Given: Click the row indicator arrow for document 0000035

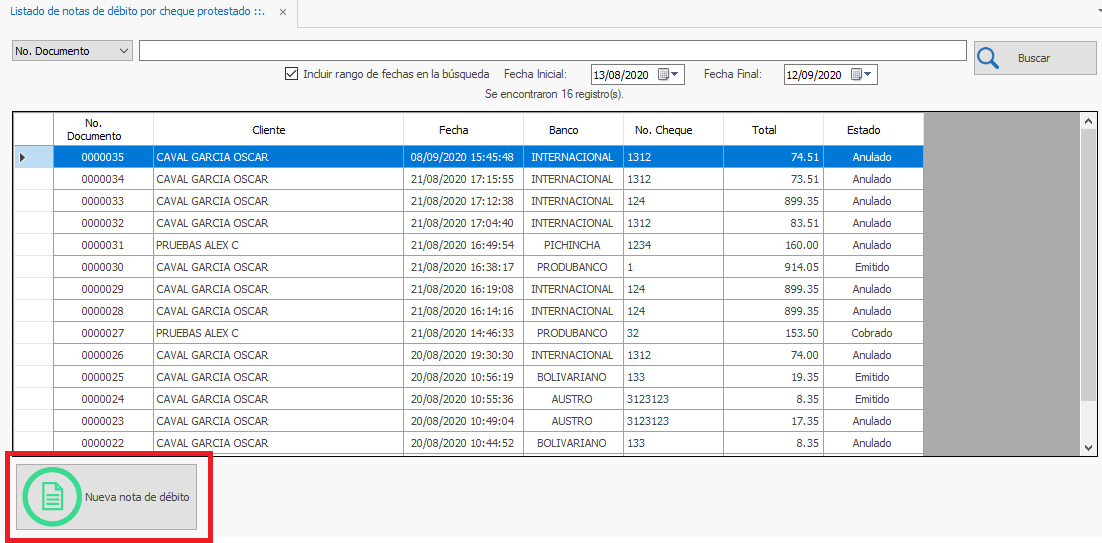Looking at the screenshot, I should click(23, 157).
